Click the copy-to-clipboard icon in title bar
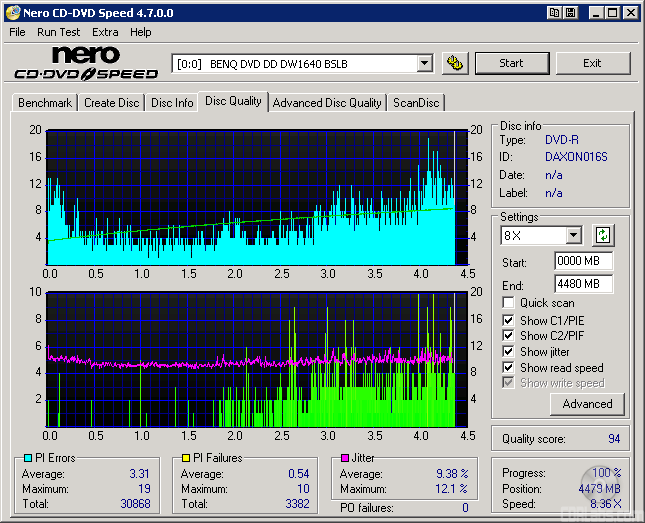The width and height of the screenshot is (645, 523). (553, 13)
